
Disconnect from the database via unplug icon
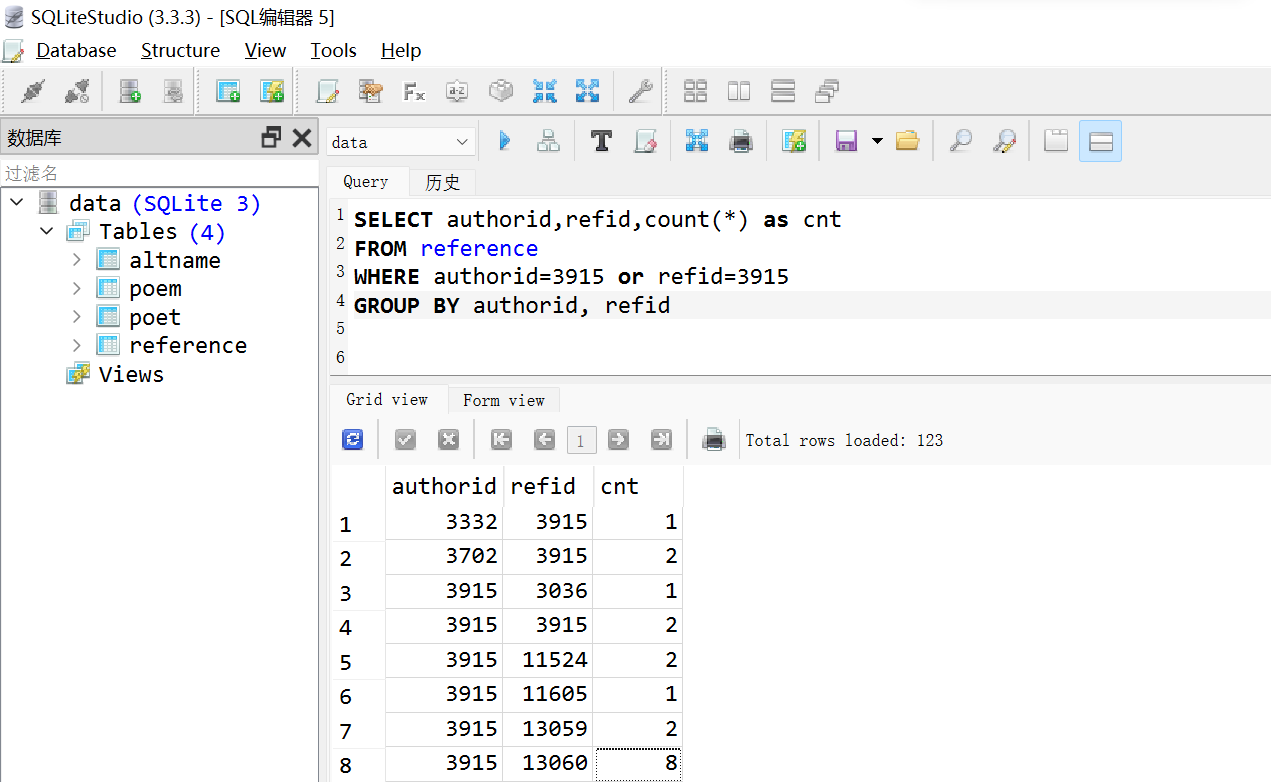[77, 92]
